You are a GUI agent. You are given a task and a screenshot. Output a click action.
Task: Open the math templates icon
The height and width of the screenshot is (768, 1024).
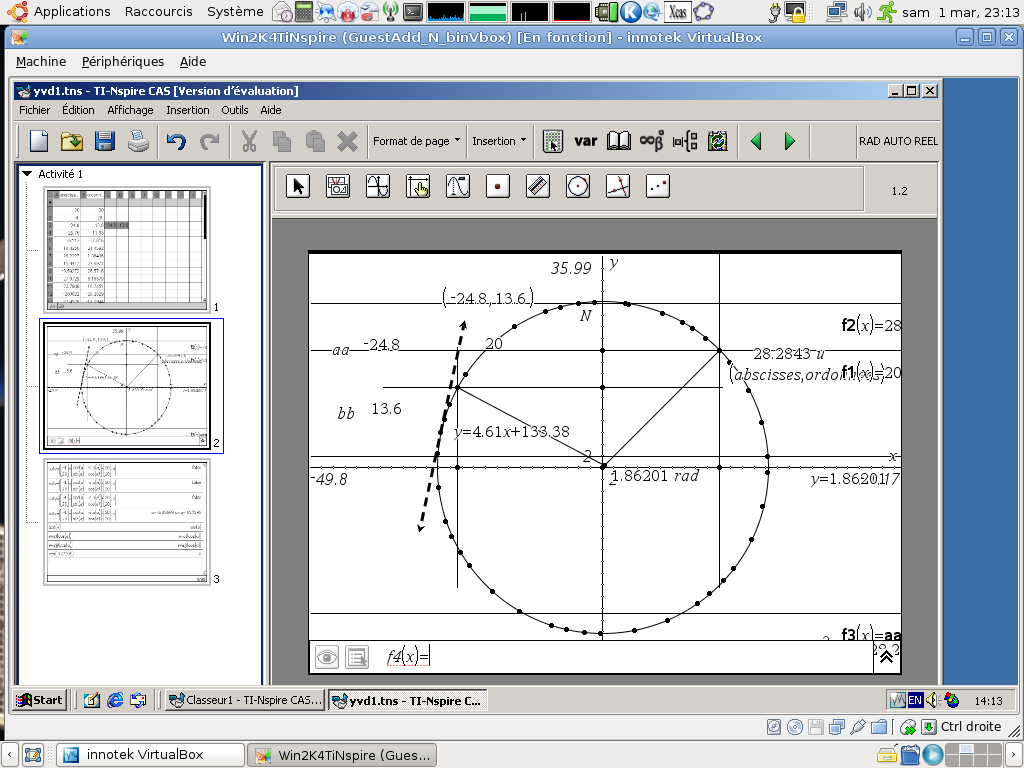(684, 141)
